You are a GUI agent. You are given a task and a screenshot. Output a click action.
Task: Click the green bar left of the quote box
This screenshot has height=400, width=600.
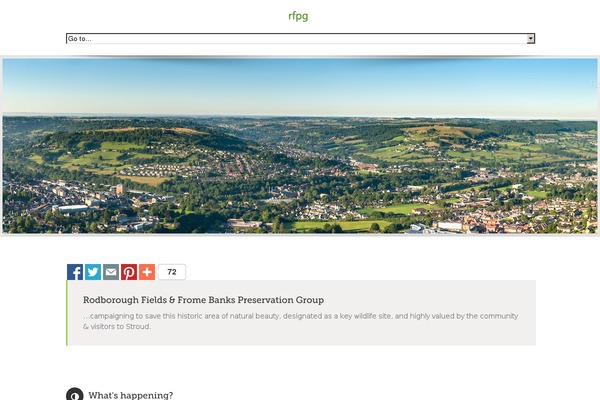pos(67,313)
